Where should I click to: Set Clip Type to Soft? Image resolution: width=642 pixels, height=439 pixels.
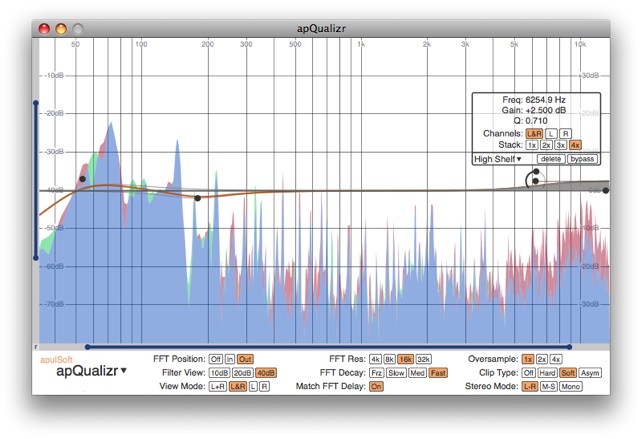[567, 373]
